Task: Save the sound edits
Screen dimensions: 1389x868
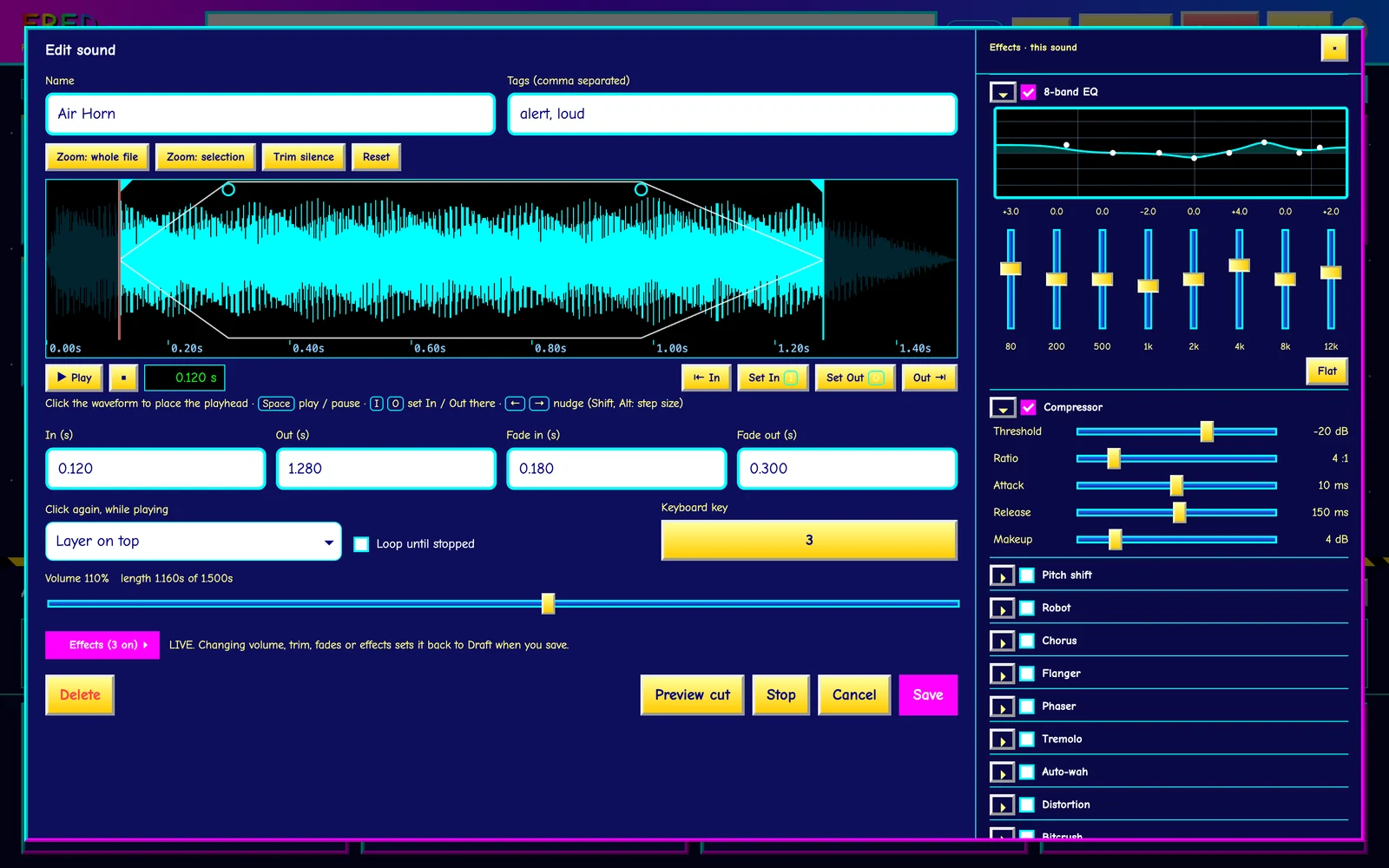Action: [928, 695]
